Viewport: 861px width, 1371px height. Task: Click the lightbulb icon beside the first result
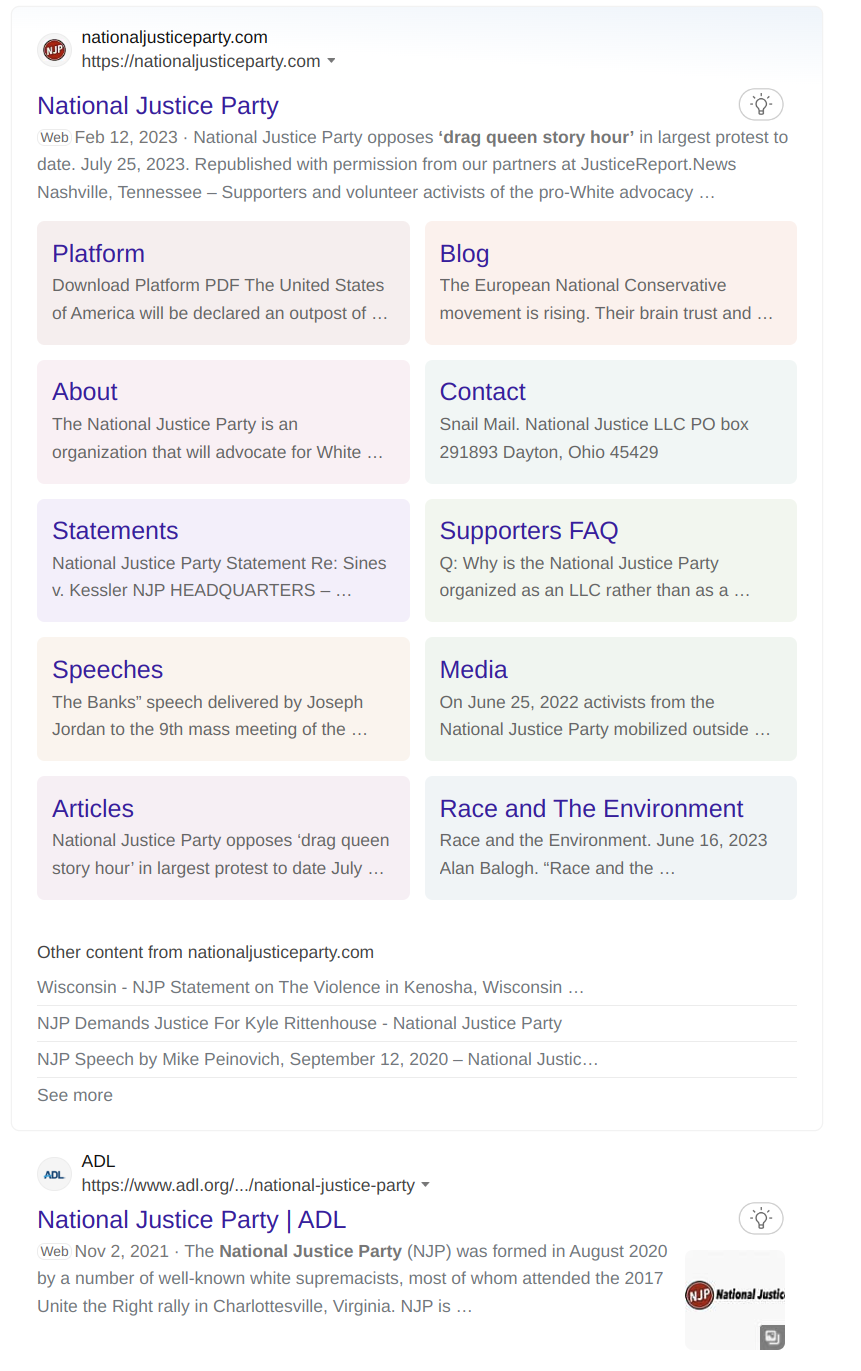761,104
